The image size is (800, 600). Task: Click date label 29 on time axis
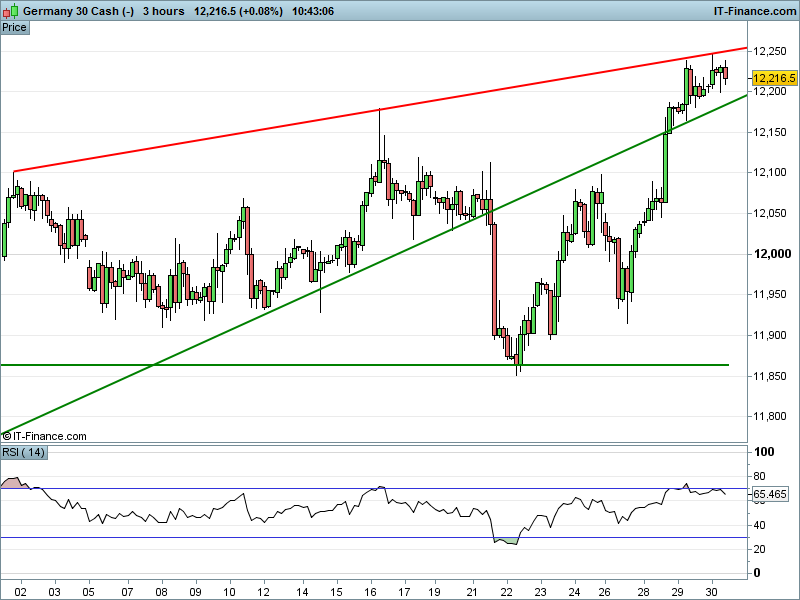[x=678, y=592]
